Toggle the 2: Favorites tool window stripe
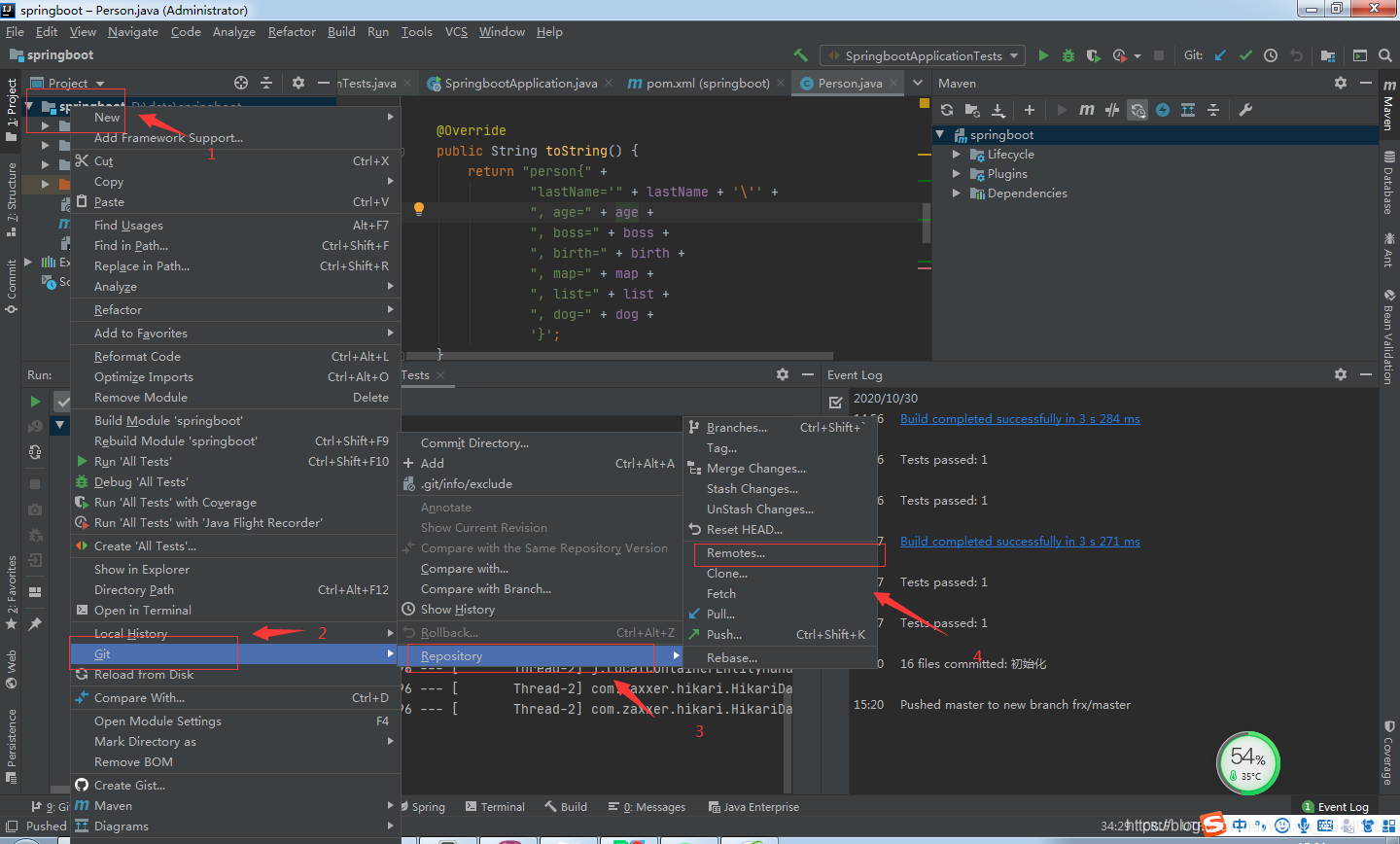This screenshot has width=1400, height=844. 11,592
